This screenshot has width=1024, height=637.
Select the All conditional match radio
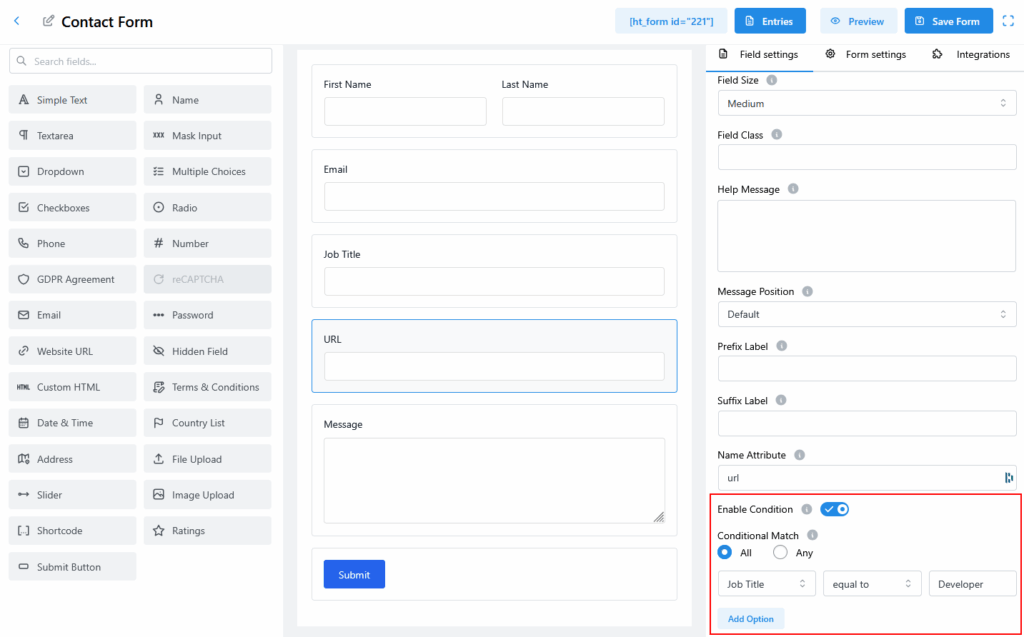point(725,553)
